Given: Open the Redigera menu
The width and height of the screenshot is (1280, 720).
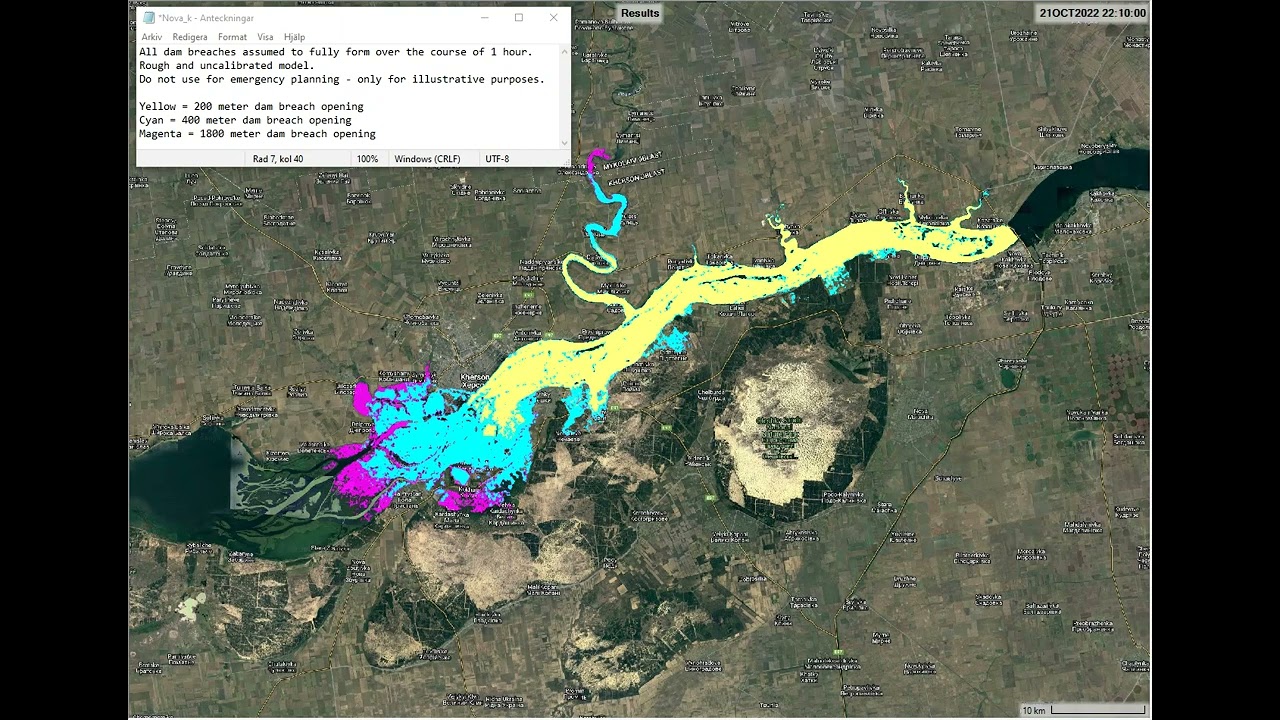Looking at the screenshot, I should tap(190, 37).
